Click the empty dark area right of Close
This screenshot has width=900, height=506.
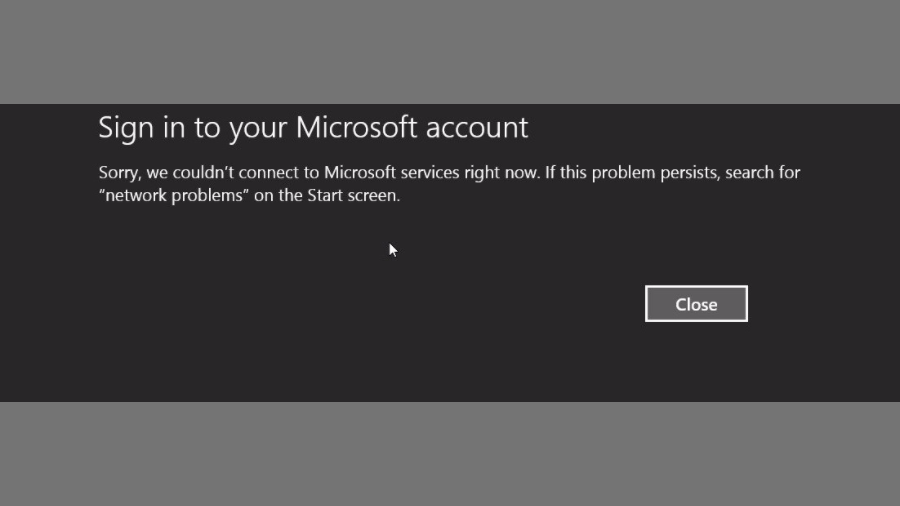[x=820, y=304]
